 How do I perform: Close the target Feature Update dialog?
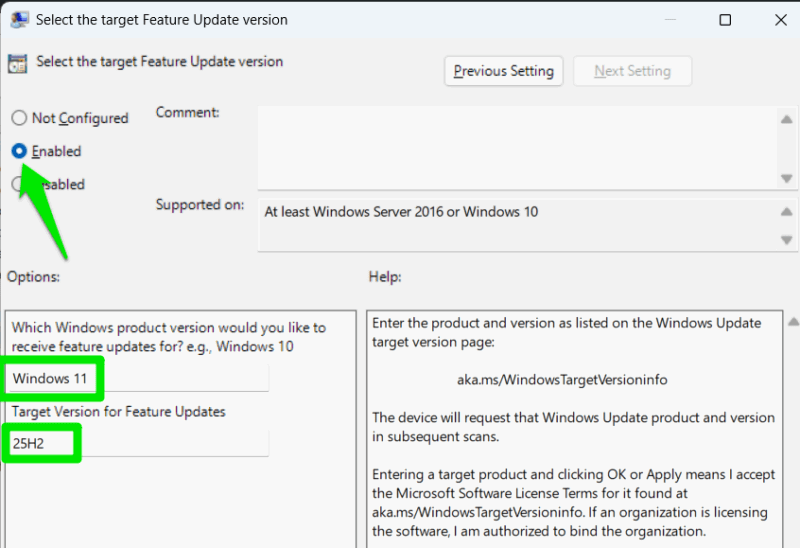pos(781,20)
